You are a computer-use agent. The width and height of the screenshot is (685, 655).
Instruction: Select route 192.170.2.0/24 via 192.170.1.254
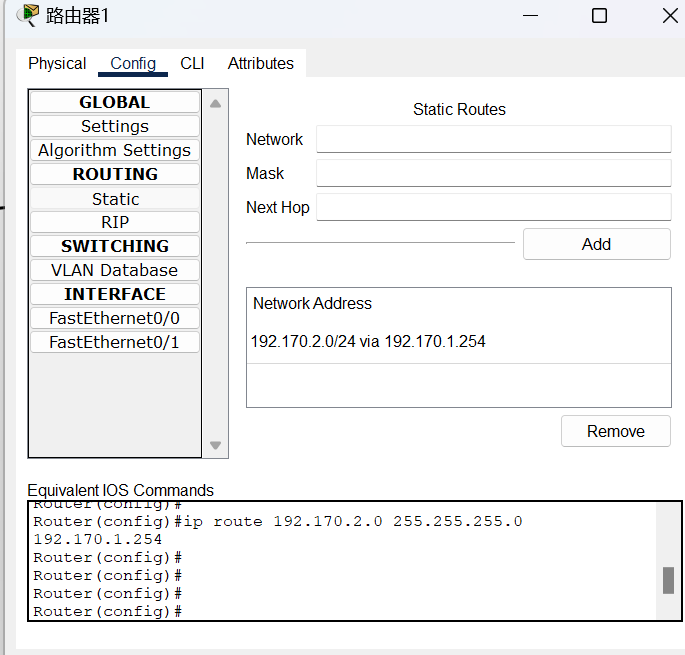pyautogui.click(x=368, y=342)
